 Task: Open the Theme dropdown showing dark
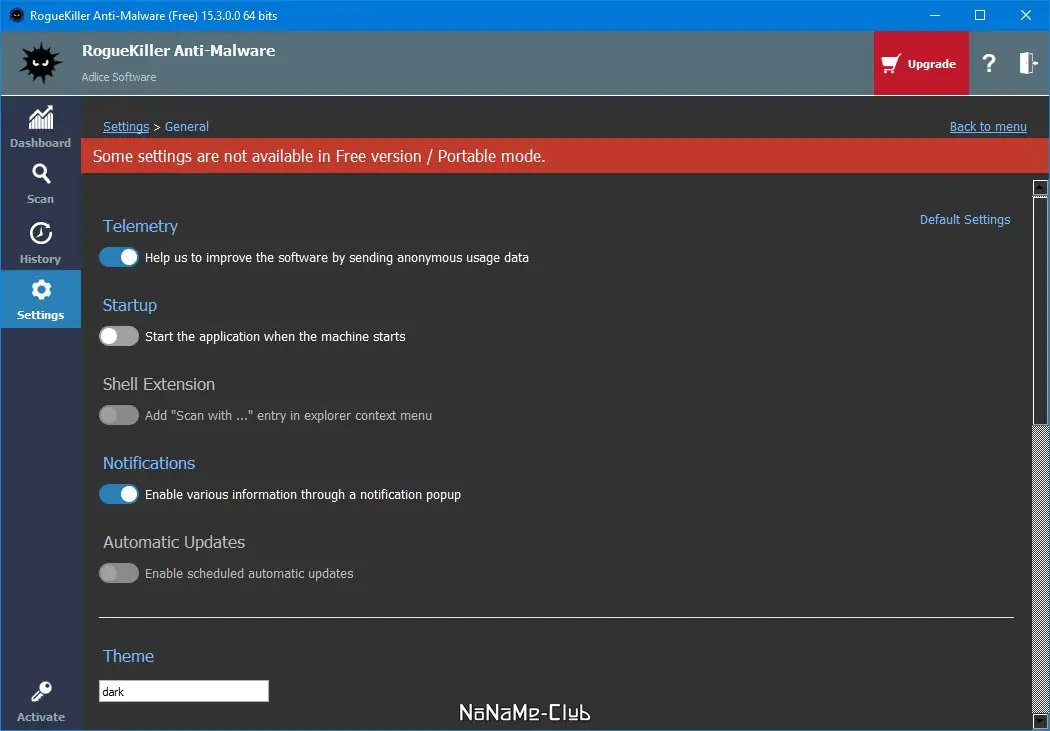pyautogui.click(x=184, y=692)
